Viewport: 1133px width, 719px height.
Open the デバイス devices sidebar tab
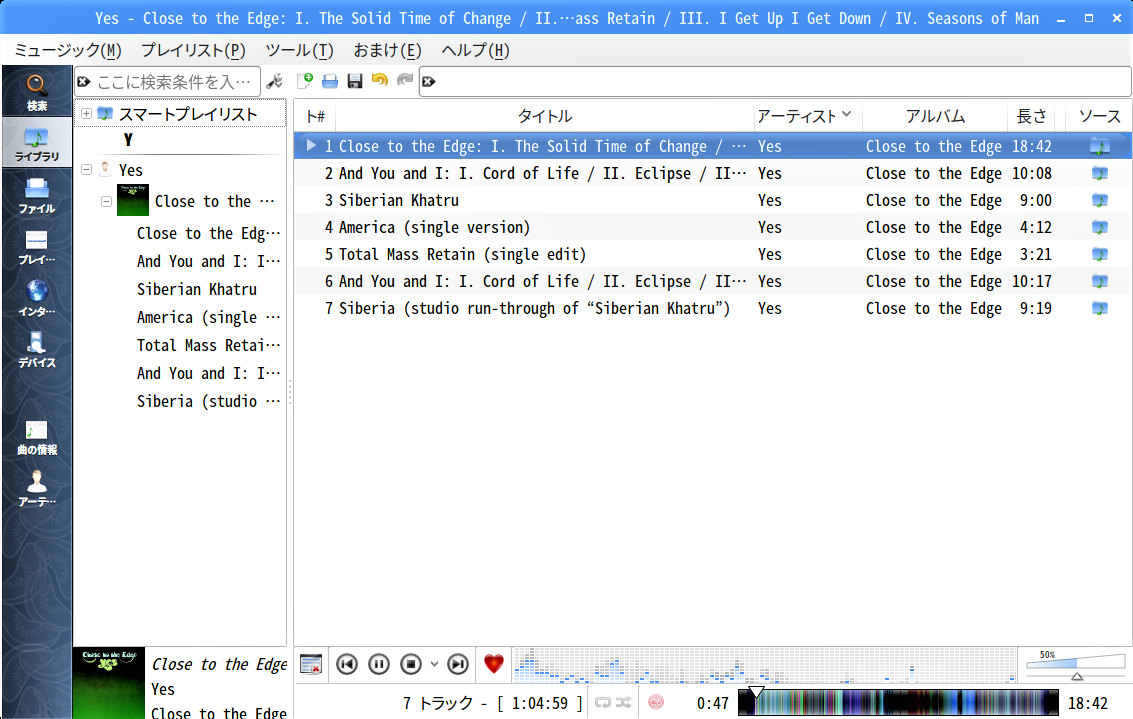click(x=37, y=349)
